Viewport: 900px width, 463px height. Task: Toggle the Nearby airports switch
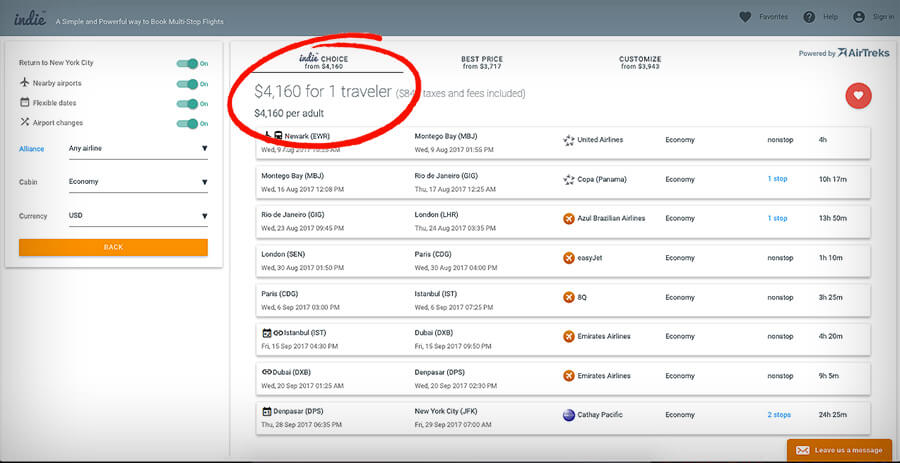click(188, 84)
